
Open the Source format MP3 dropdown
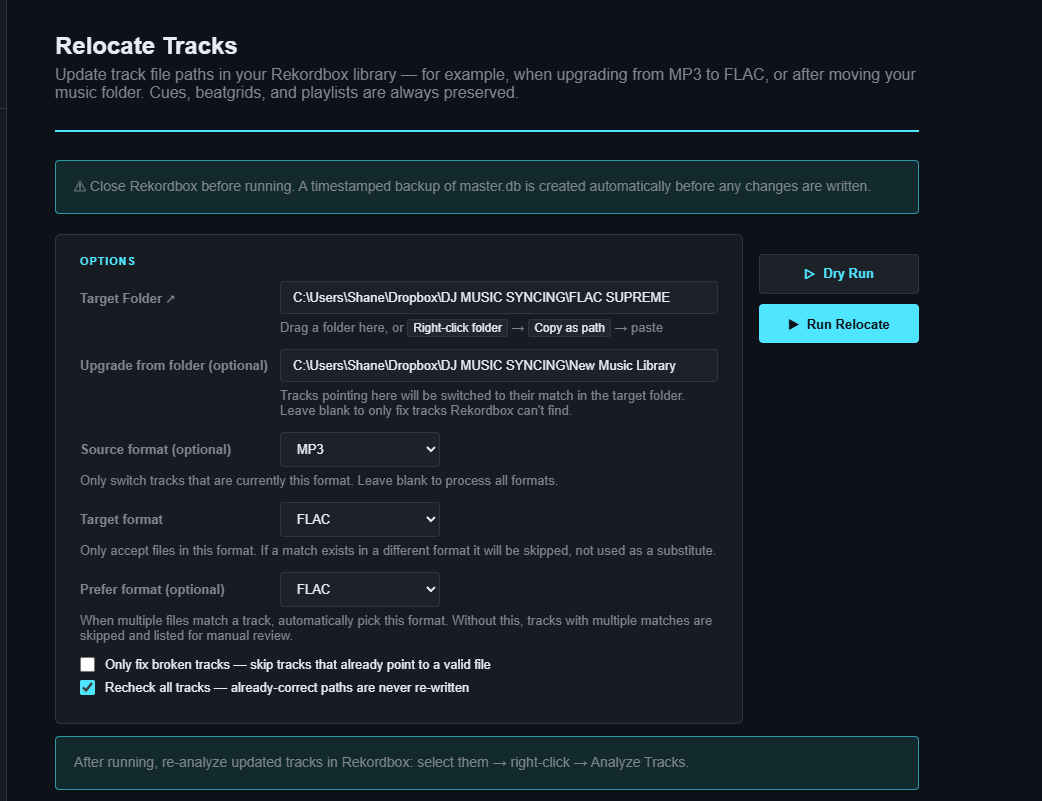pyautogui.click(x=360, y=449)
